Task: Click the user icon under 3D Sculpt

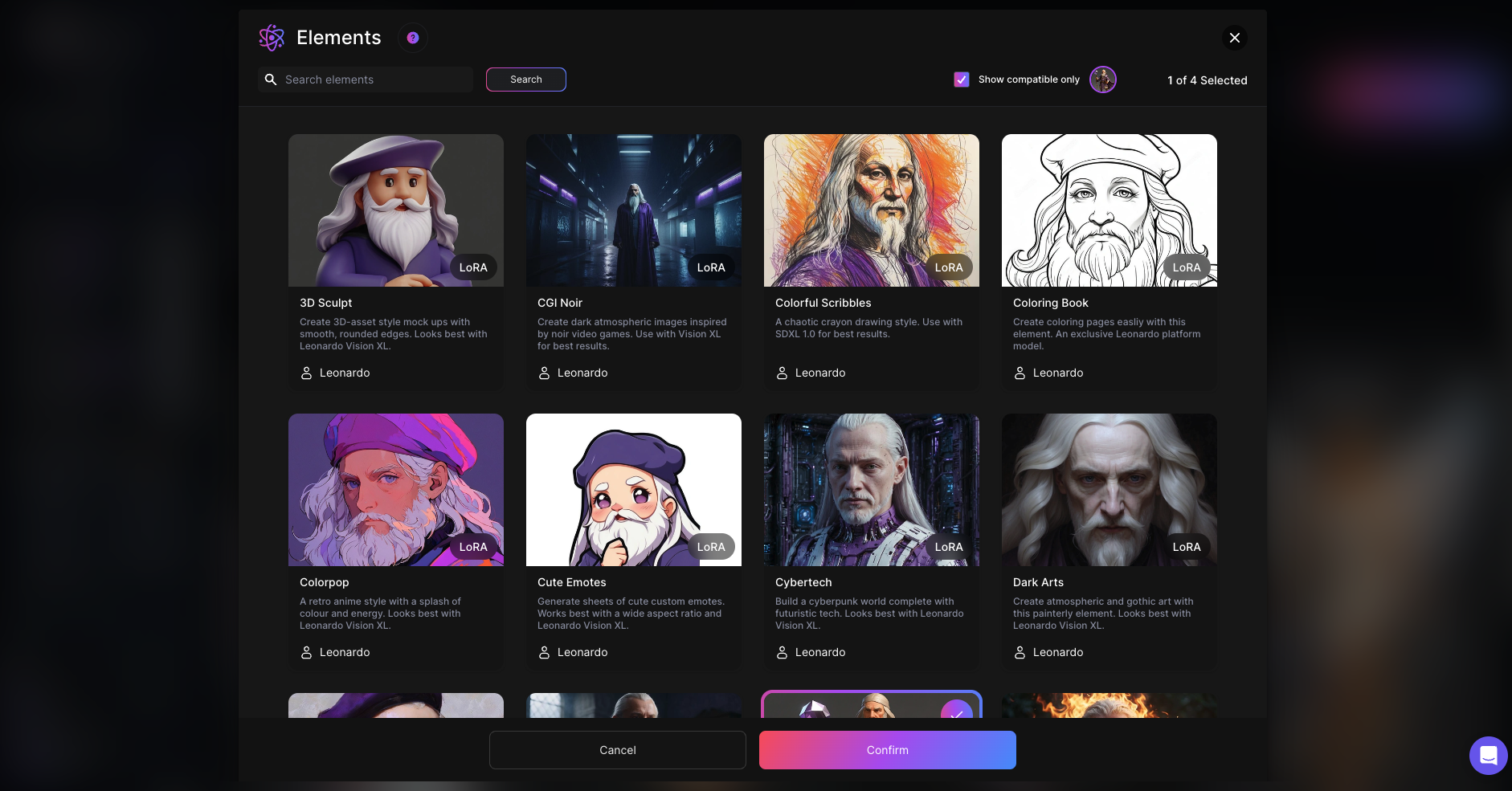Action: point(306,373)
